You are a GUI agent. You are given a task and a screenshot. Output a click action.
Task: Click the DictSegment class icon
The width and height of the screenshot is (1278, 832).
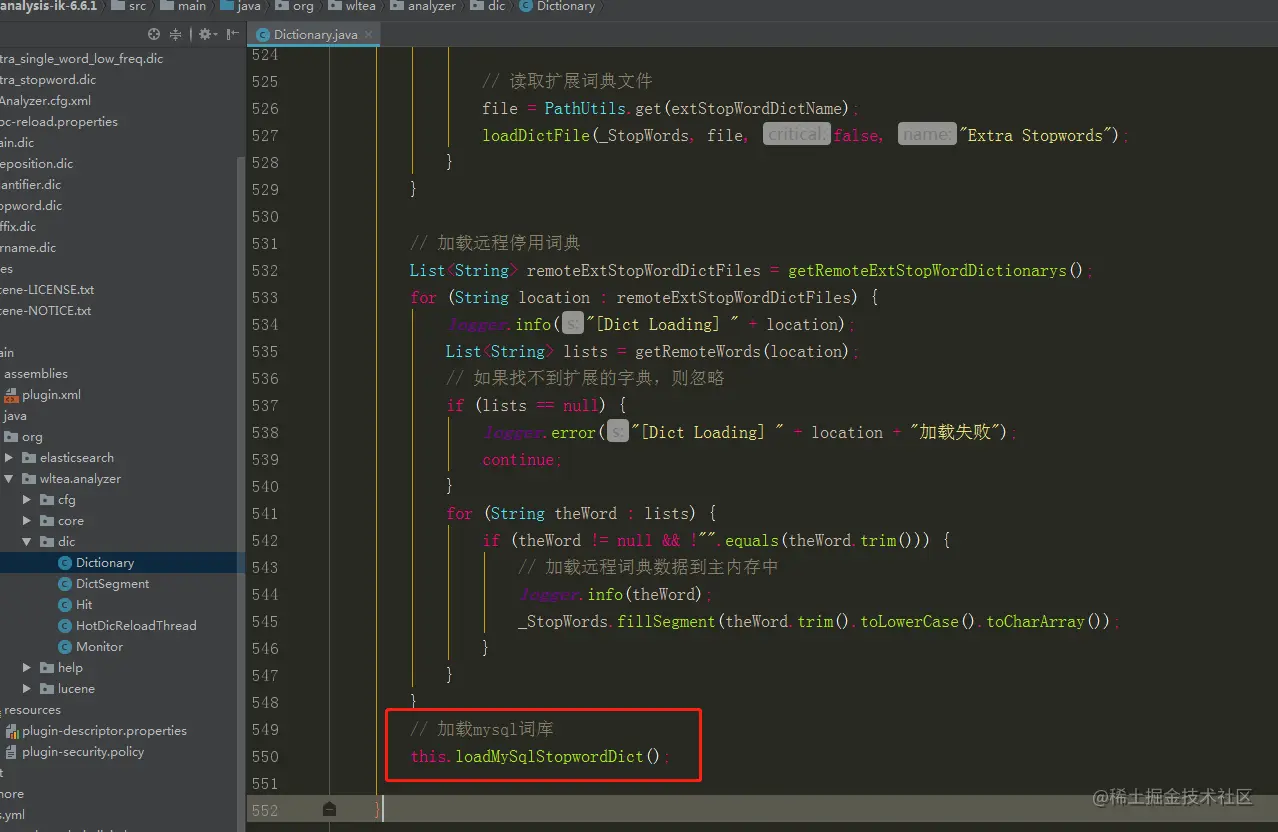65,584
